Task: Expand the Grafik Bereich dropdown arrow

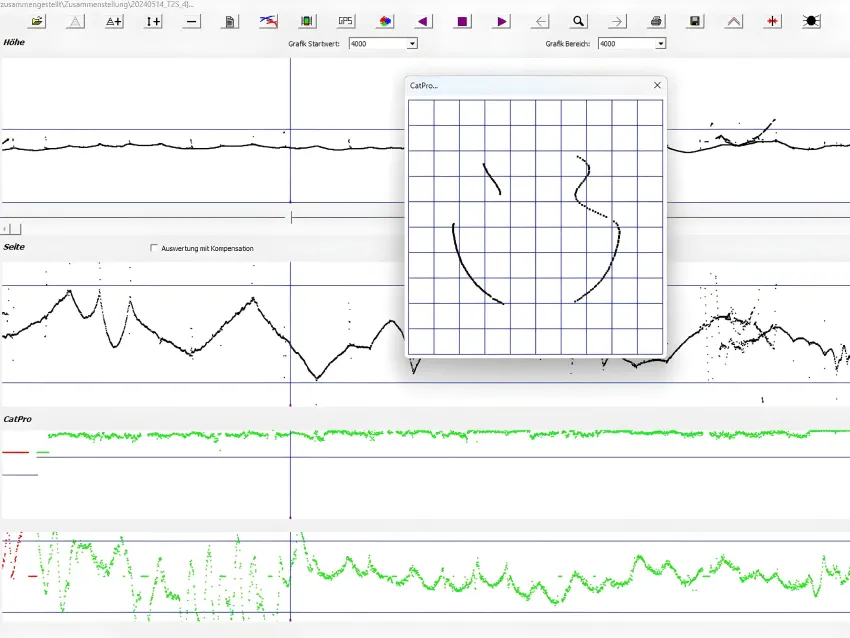Action: [x=661, y=44]
